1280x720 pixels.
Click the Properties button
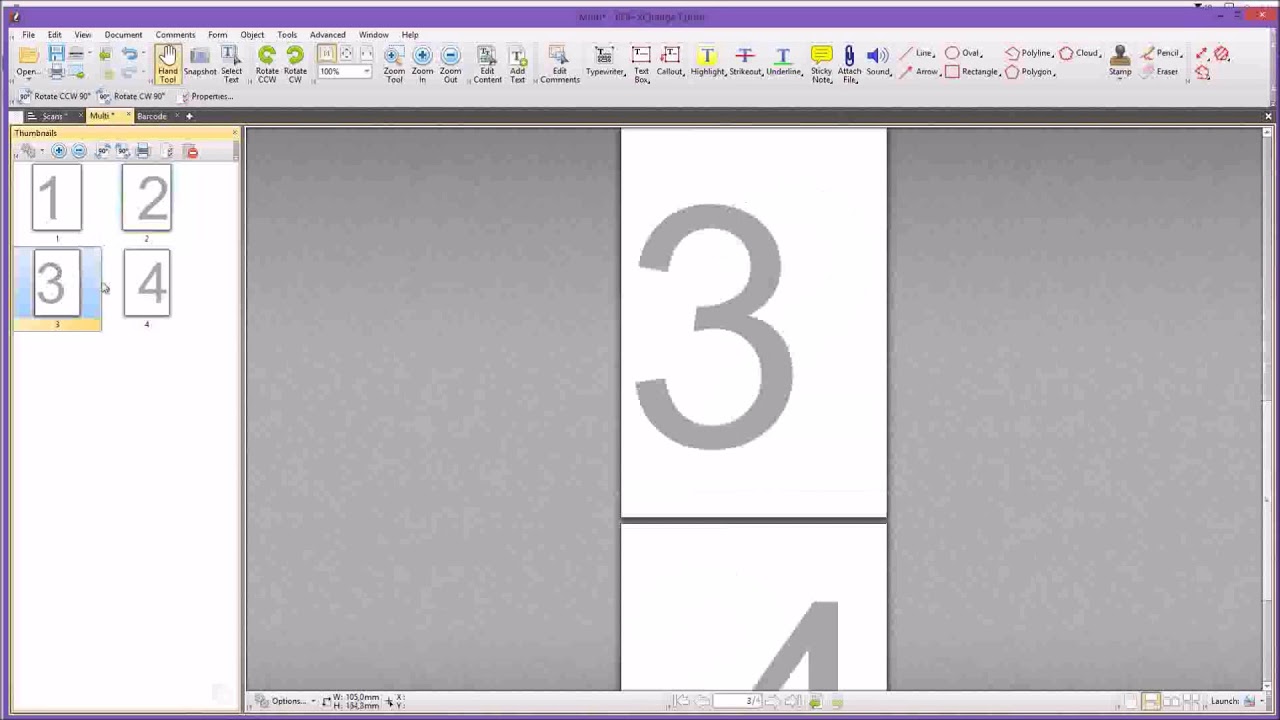pos(211,96)
